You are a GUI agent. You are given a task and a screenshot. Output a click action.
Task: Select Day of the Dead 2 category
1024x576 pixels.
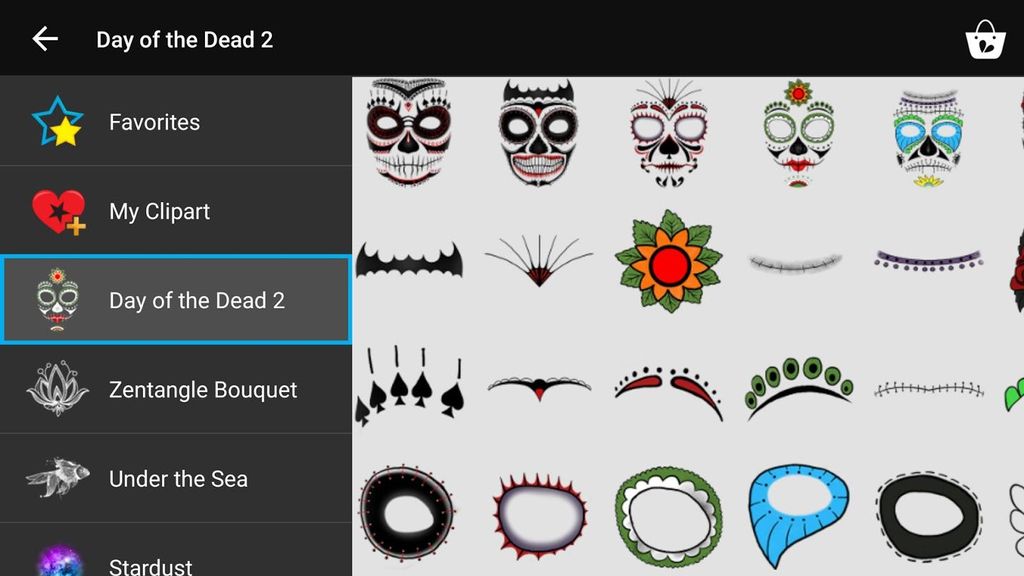[x=176, y=300]
